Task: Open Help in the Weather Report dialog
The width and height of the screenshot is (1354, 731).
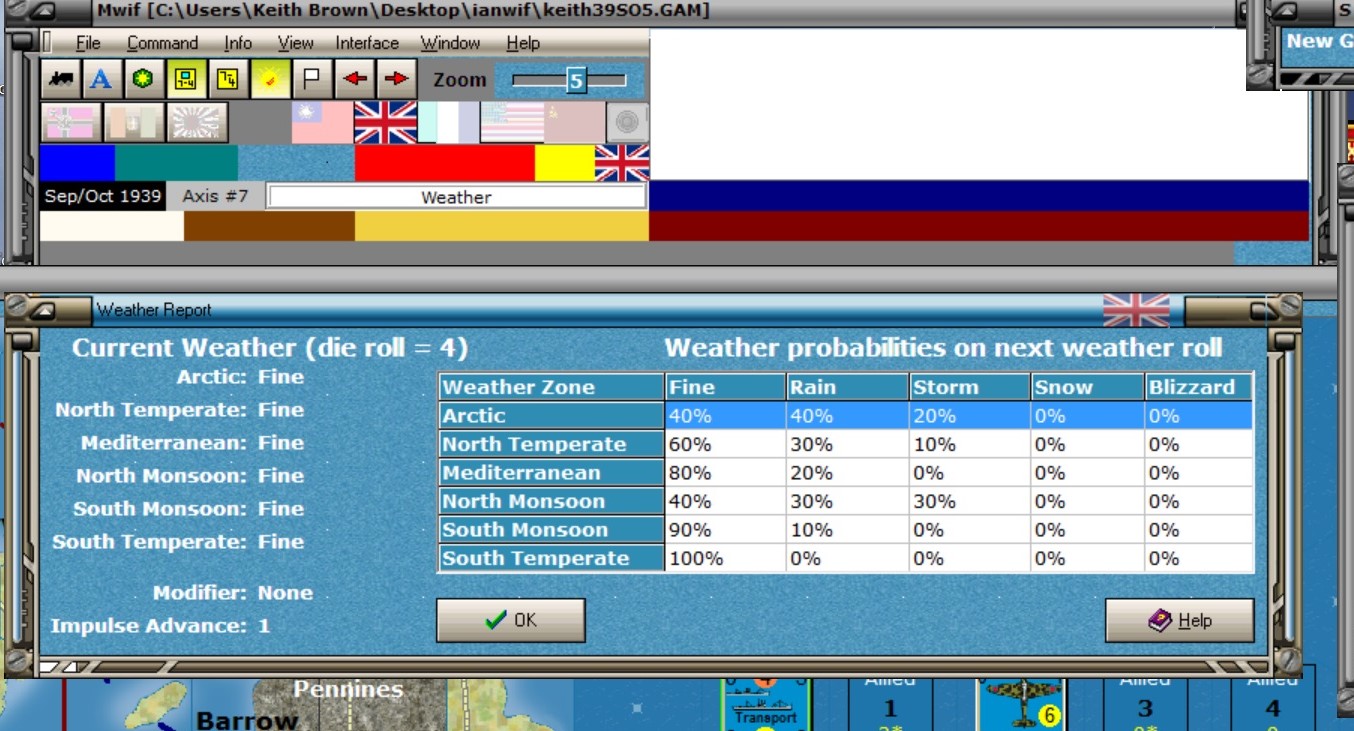Action: click(x=1180, y=620)
